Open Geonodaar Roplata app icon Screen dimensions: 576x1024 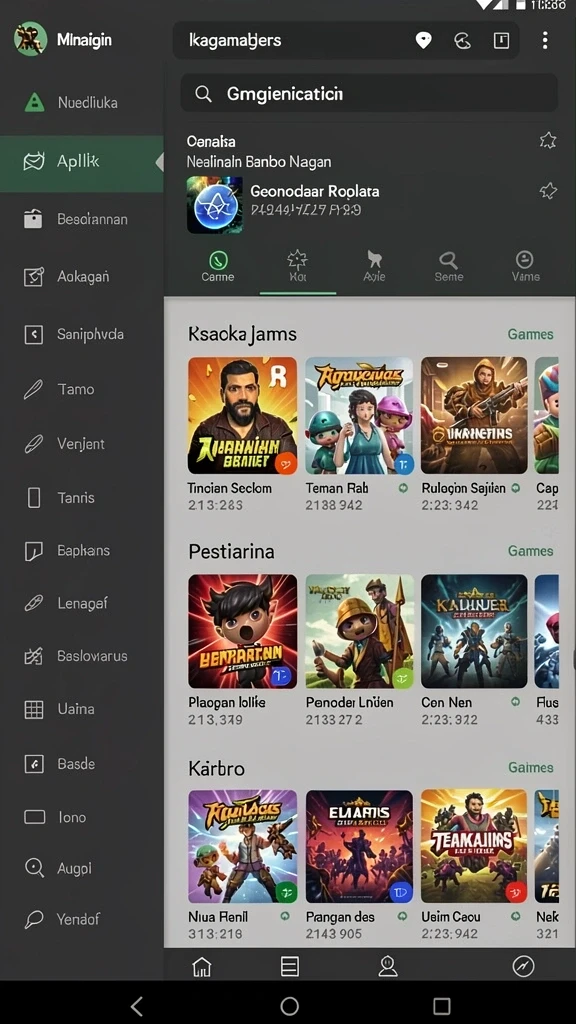[x=214, y=204]
